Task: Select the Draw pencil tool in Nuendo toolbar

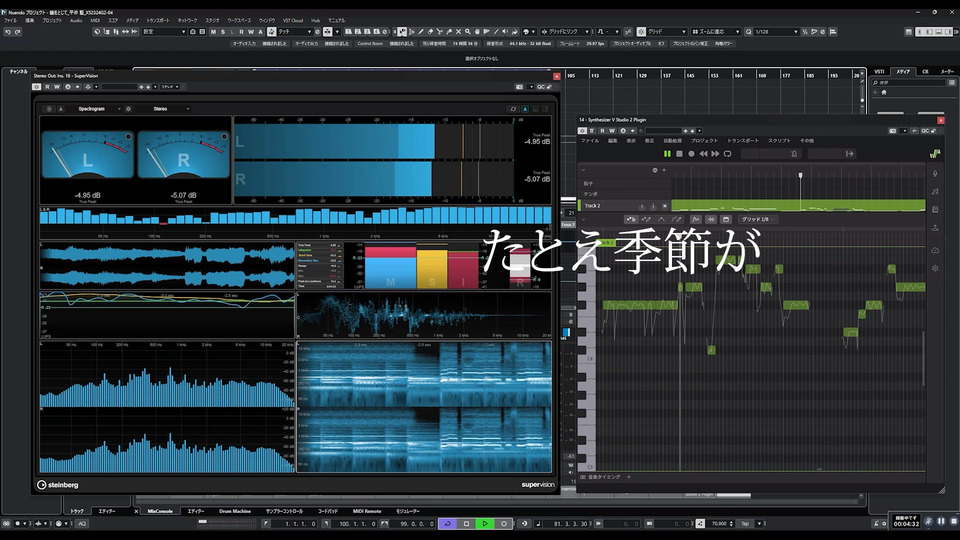Action: click(x=421, y=32)
